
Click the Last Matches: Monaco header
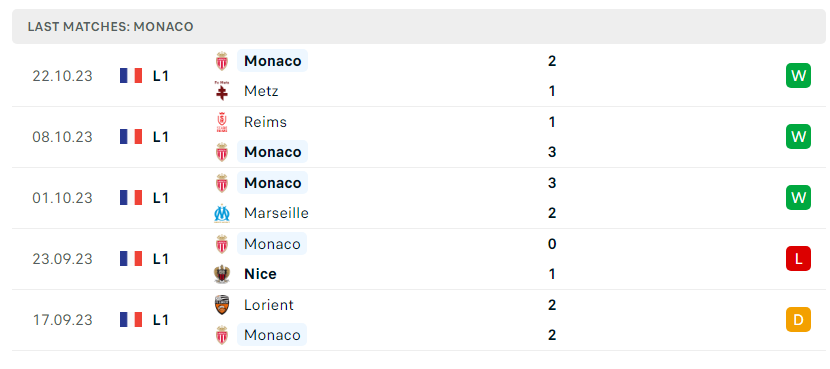[110, 27]
